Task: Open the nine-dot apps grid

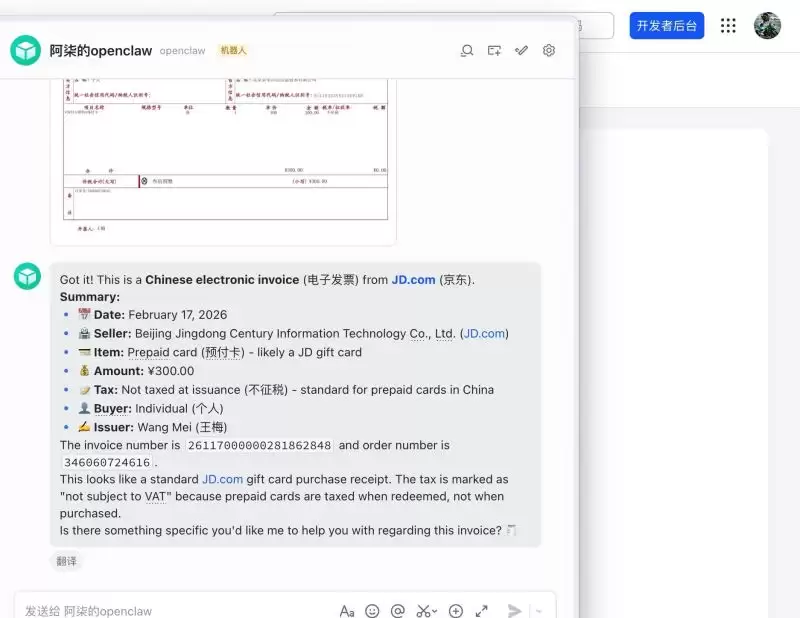Action: click(x=728, y=26)
